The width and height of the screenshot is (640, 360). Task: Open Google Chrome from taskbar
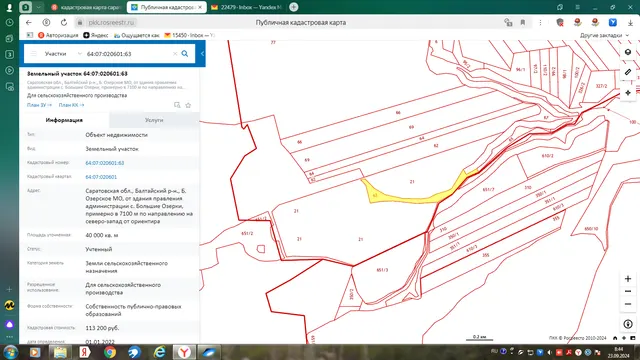(109, 352)
